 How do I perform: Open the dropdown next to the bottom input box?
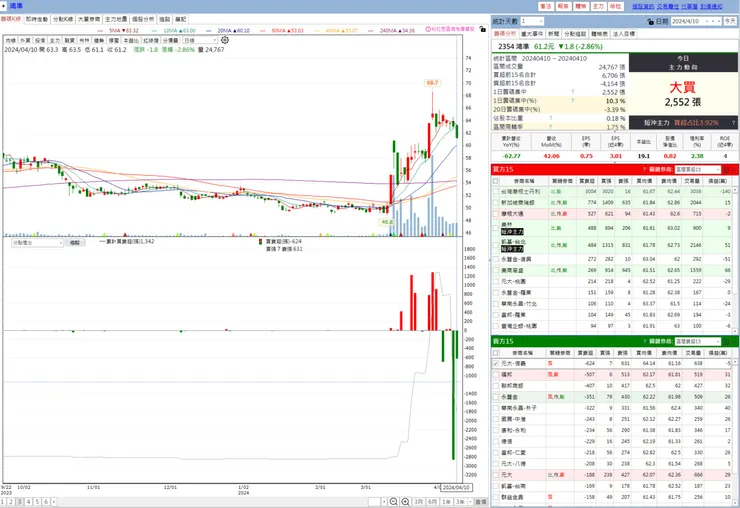pyautogui.click(x=384, y=502)
